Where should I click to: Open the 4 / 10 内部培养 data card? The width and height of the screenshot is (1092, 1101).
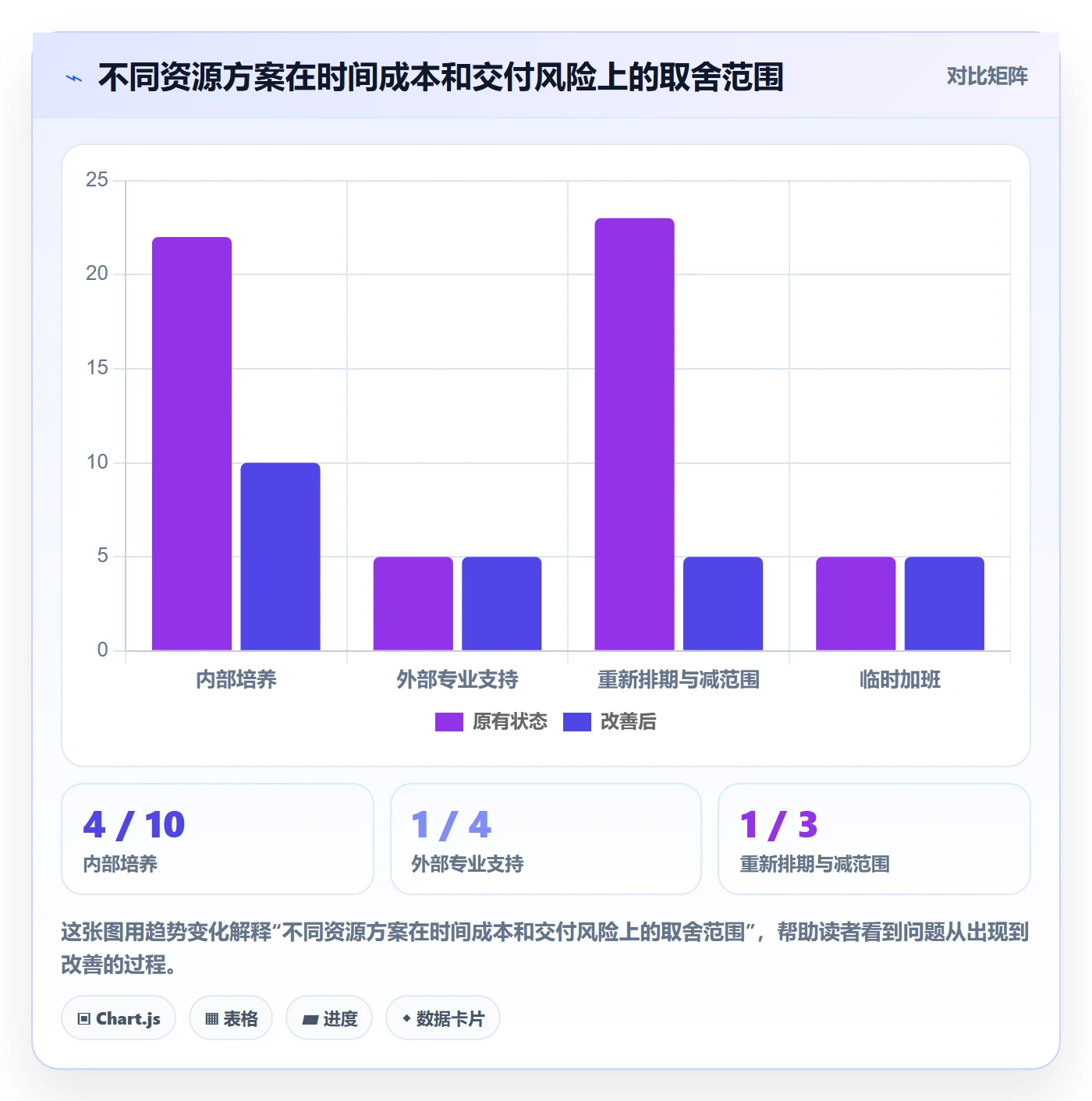click(218, 839)
